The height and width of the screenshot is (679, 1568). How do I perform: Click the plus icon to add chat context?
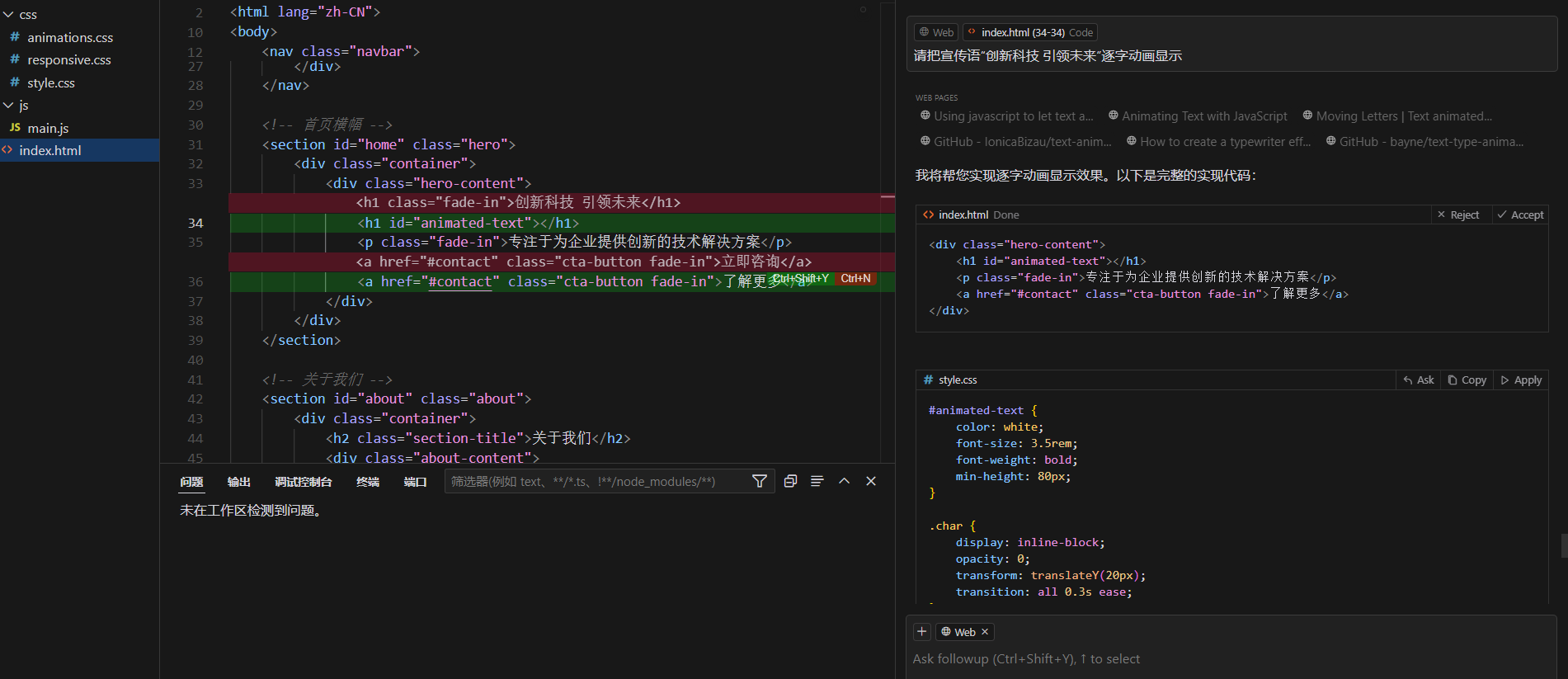tap(922, 631)
